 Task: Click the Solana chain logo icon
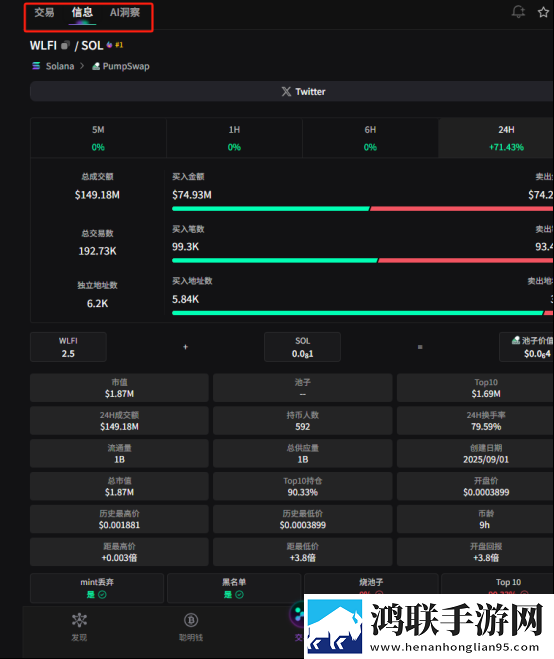[x=36, y=66]
